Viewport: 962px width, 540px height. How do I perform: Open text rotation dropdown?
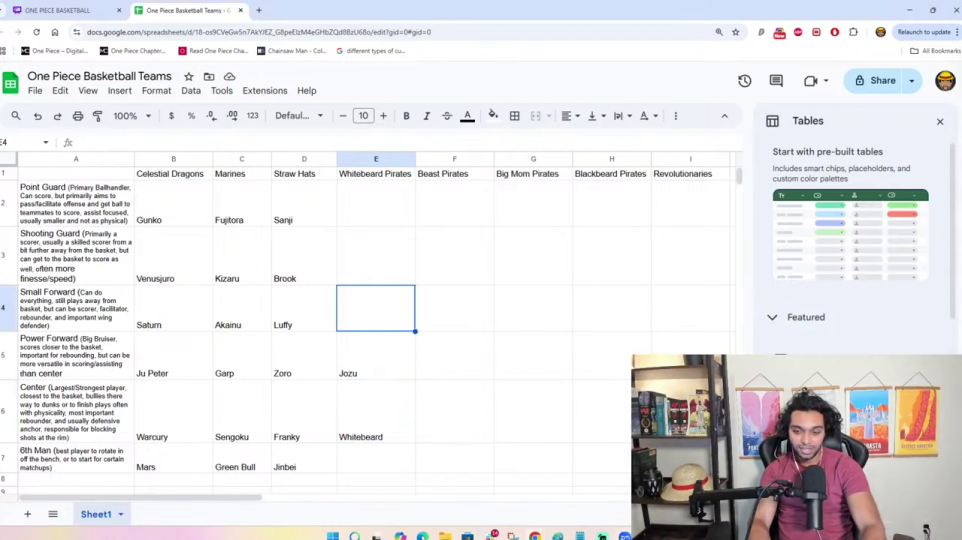pos(648,116)
